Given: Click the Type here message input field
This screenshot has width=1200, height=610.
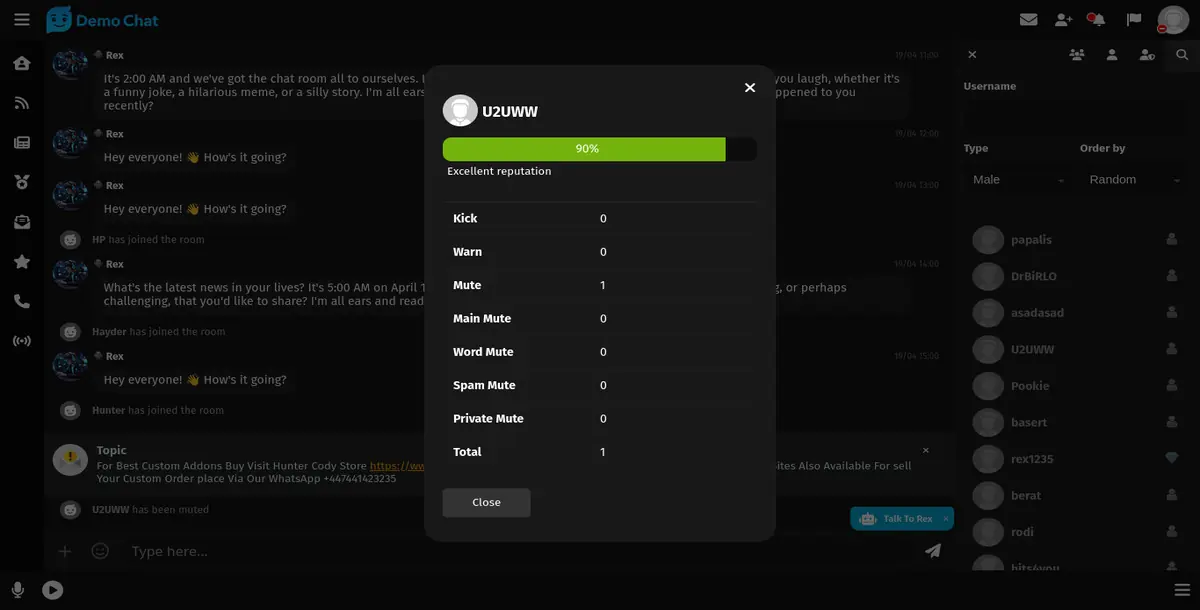Looking at the screenshot, I should point(520,551).
